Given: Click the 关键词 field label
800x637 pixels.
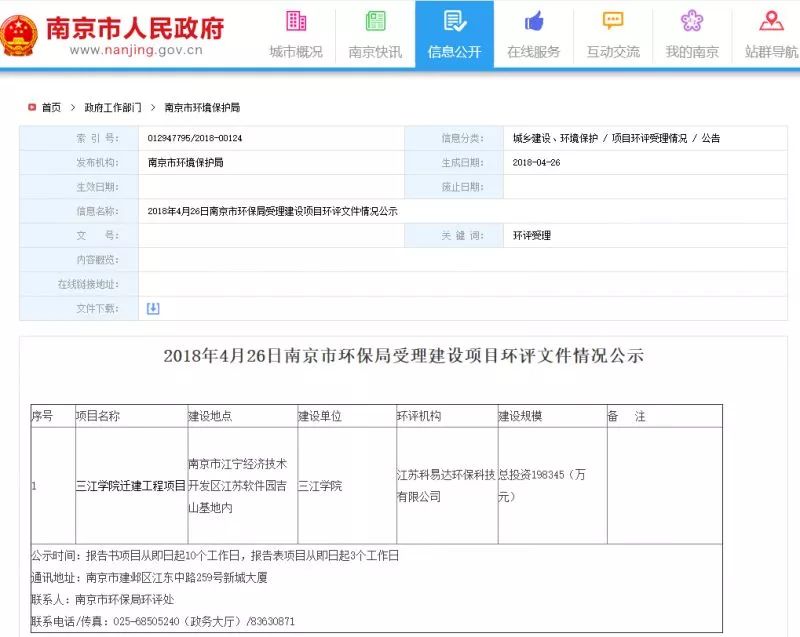Looking at the screenshot, I should click(463, 236).
